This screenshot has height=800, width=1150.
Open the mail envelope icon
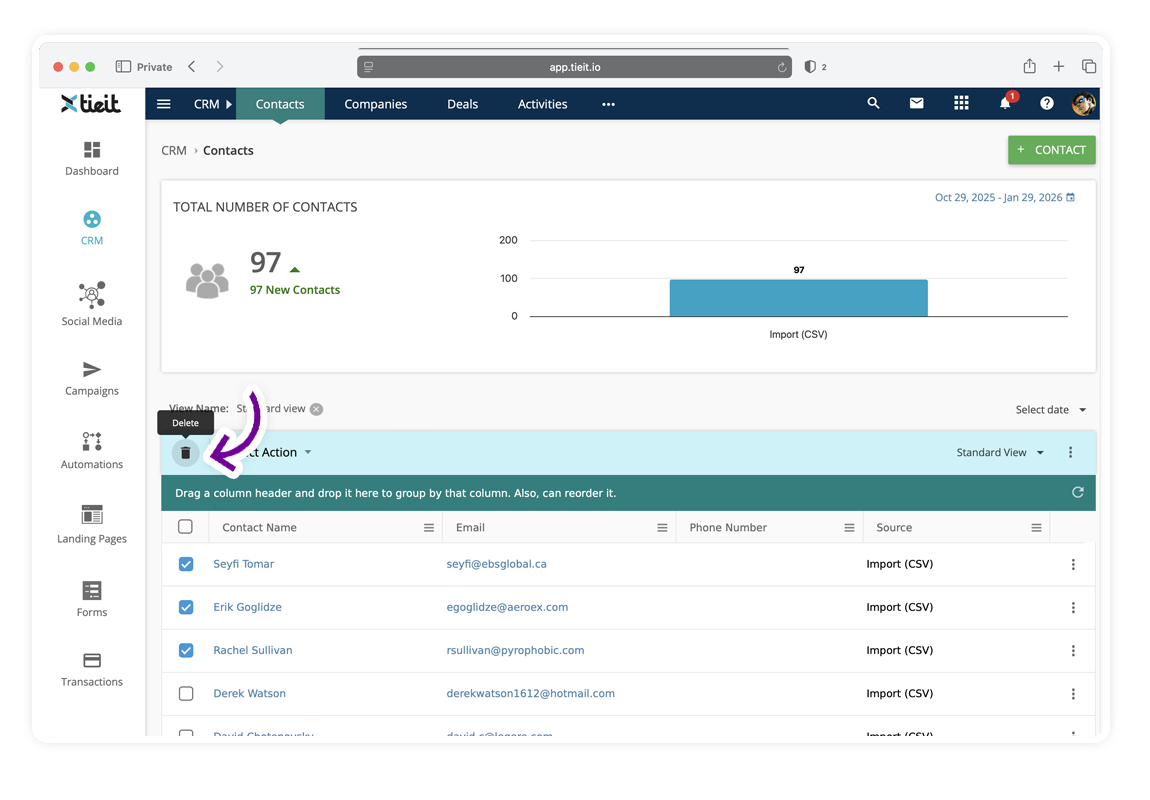coord(916,103)
